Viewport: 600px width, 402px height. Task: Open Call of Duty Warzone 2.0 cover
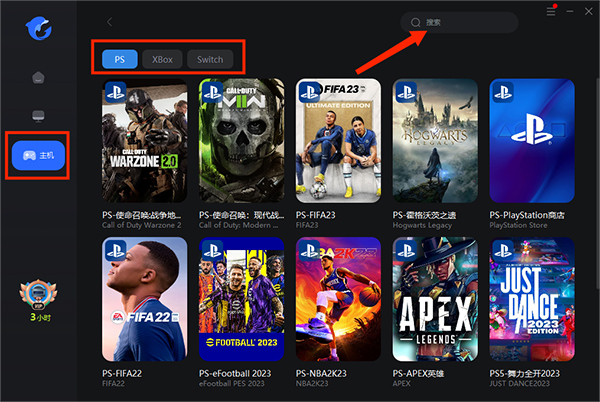point(144,141)
